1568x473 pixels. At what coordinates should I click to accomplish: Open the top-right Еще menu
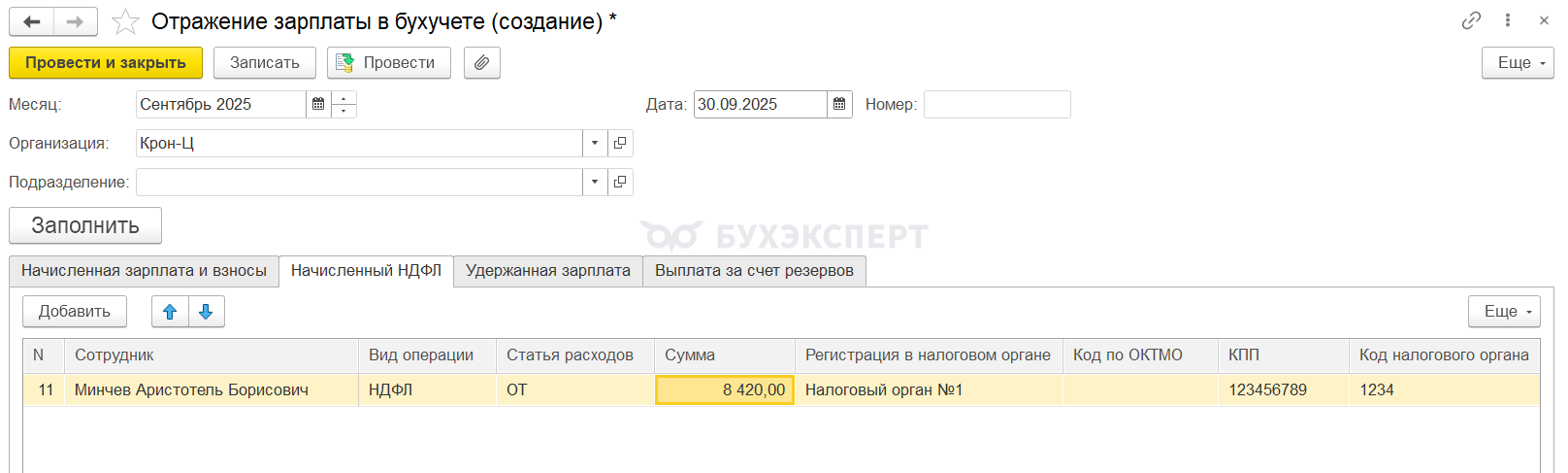coord(1517,62)
